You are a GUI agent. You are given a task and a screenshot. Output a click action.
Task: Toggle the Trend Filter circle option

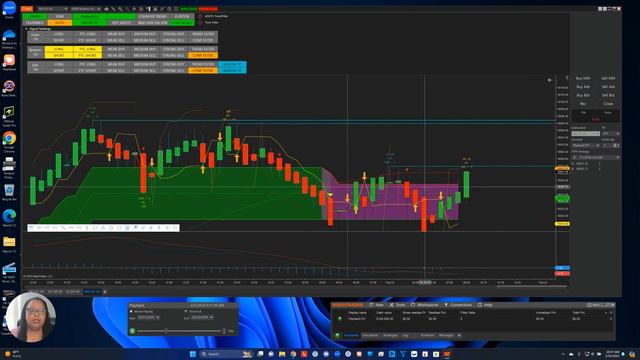200,16
